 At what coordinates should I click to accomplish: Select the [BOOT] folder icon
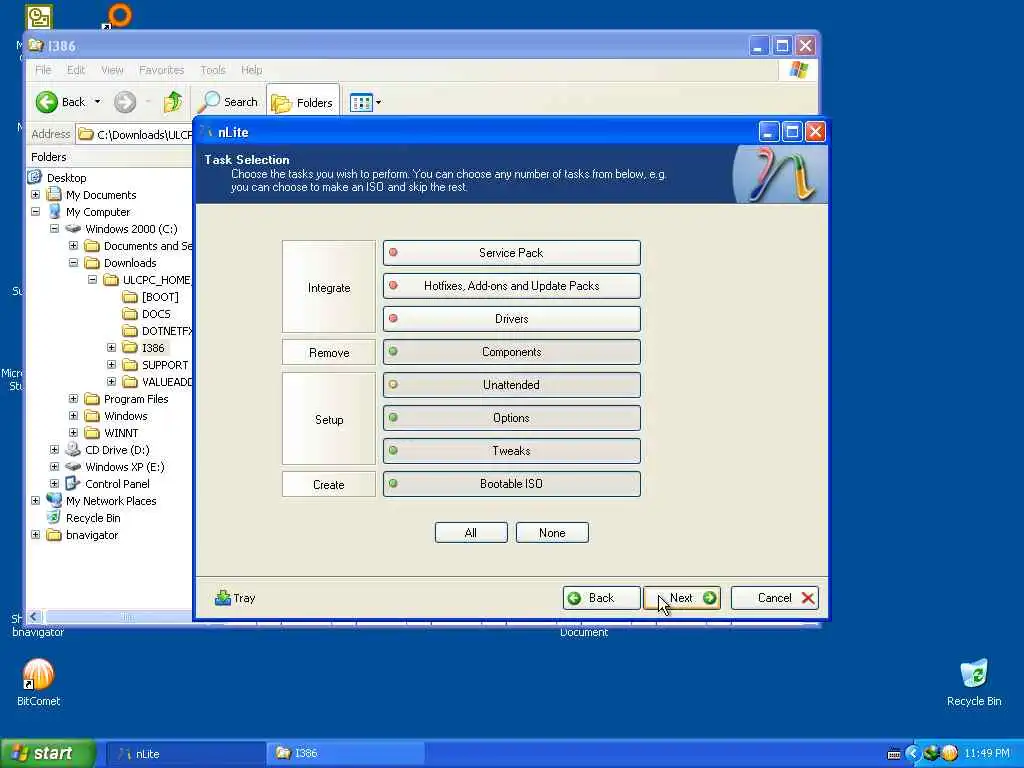(x=130, y=296)
